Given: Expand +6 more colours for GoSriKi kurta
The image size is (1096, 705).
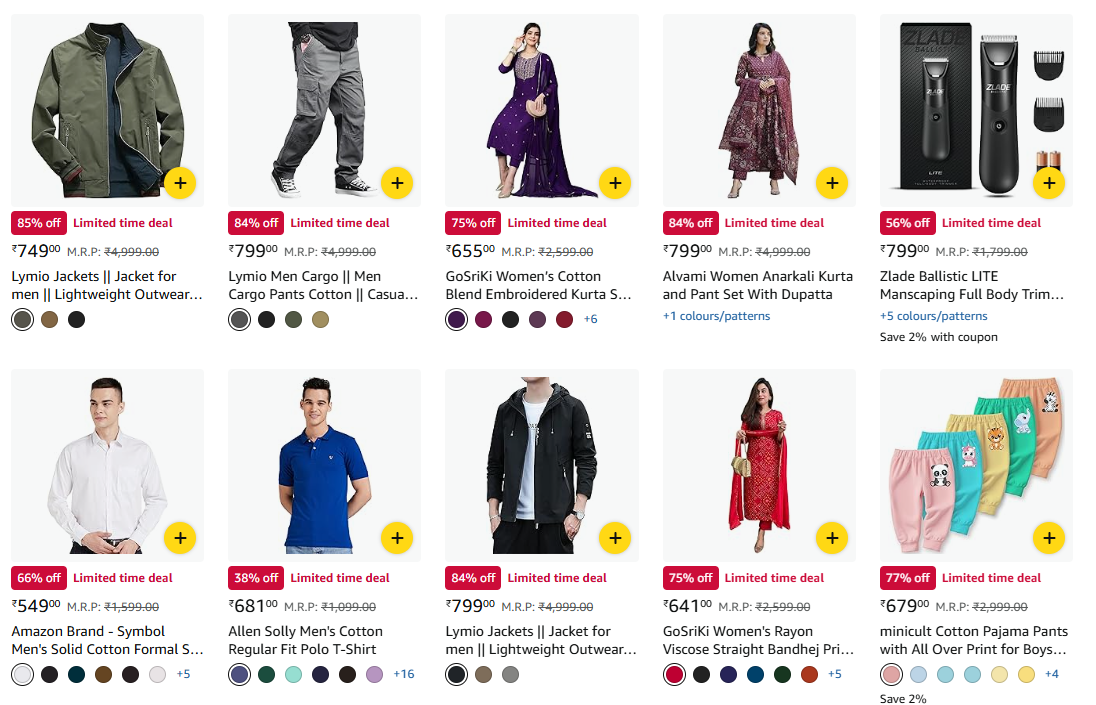Looking at the screenshot, I should [x=590, y=319].
